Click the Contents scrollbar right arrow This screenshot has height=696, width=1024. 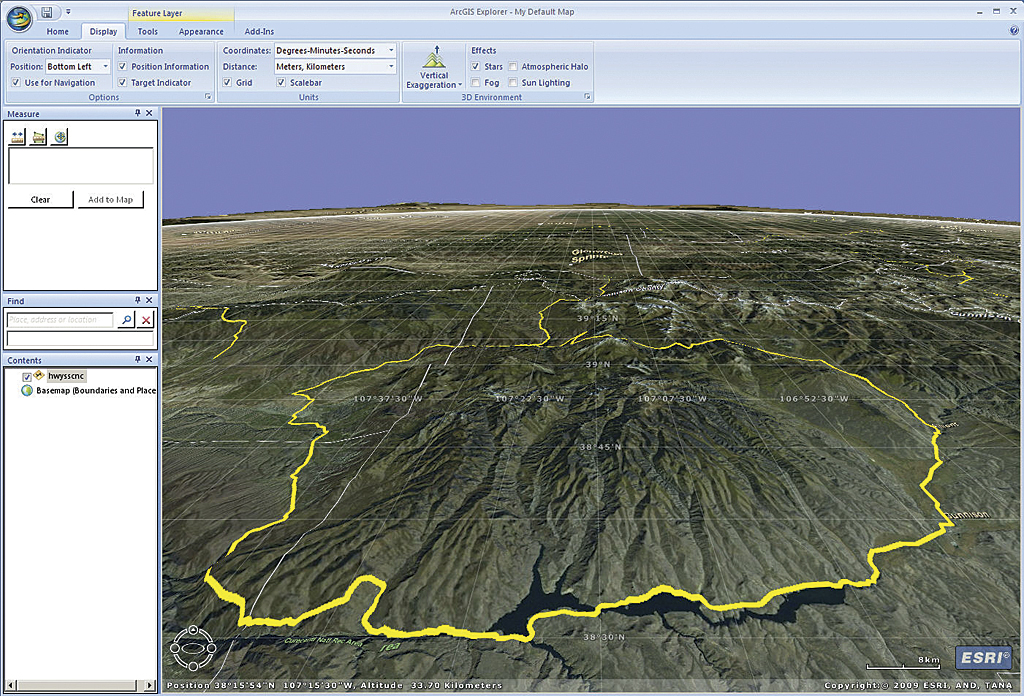tap(151, 686)
